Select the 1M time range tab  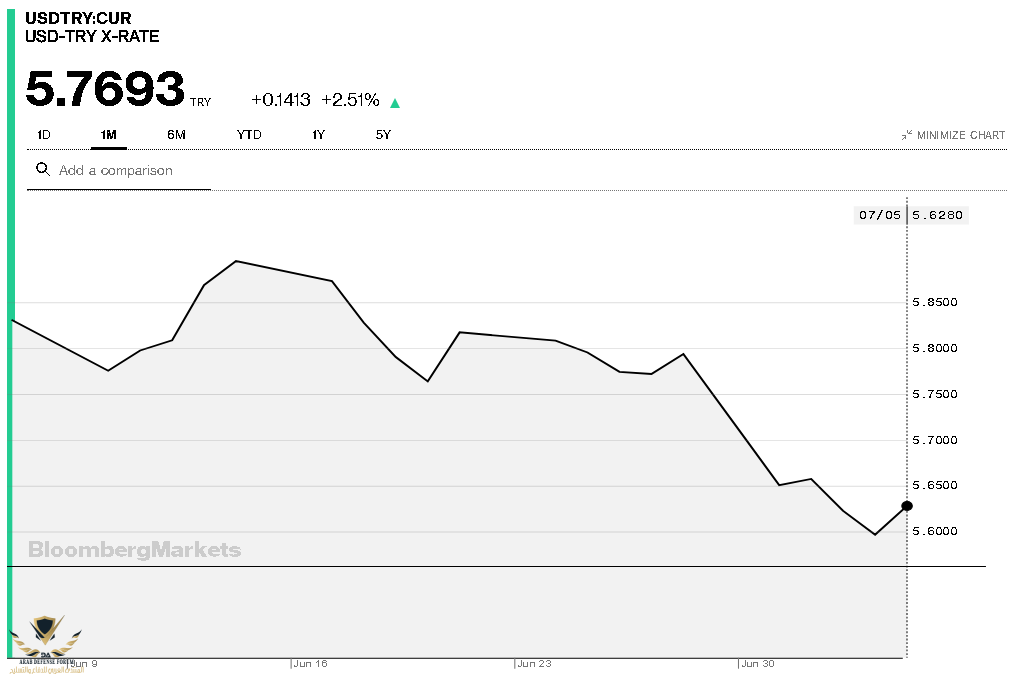tap(109, 135)
